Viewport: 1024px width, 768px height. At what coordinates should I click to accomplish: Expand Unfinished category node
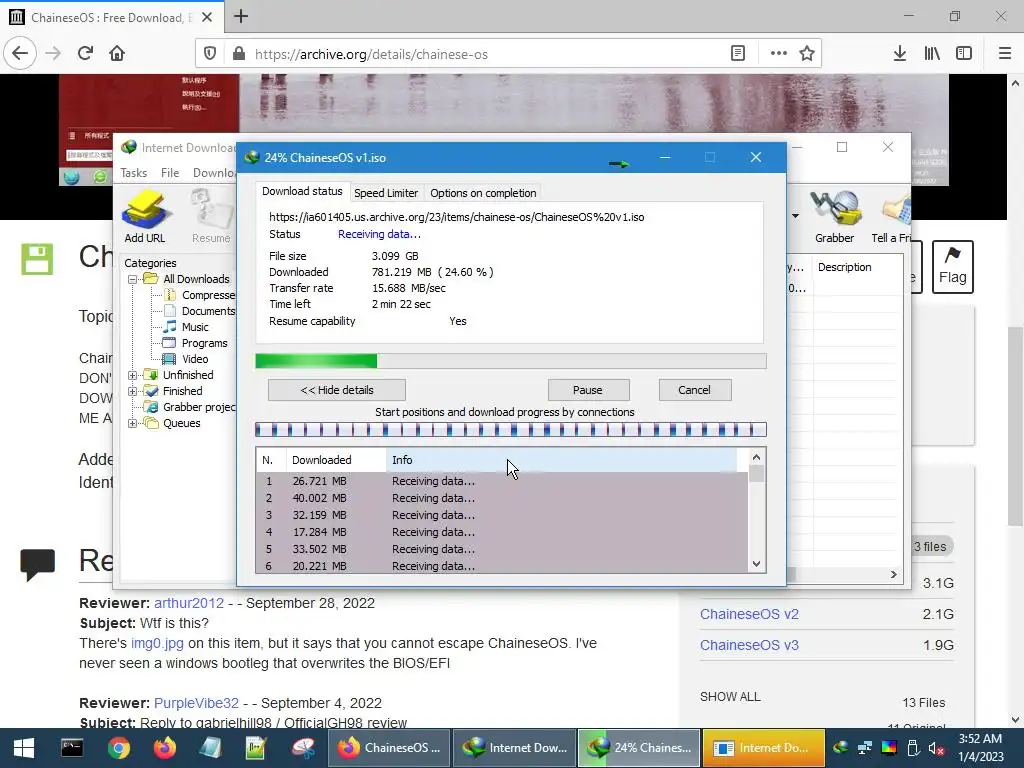point(133,375)
